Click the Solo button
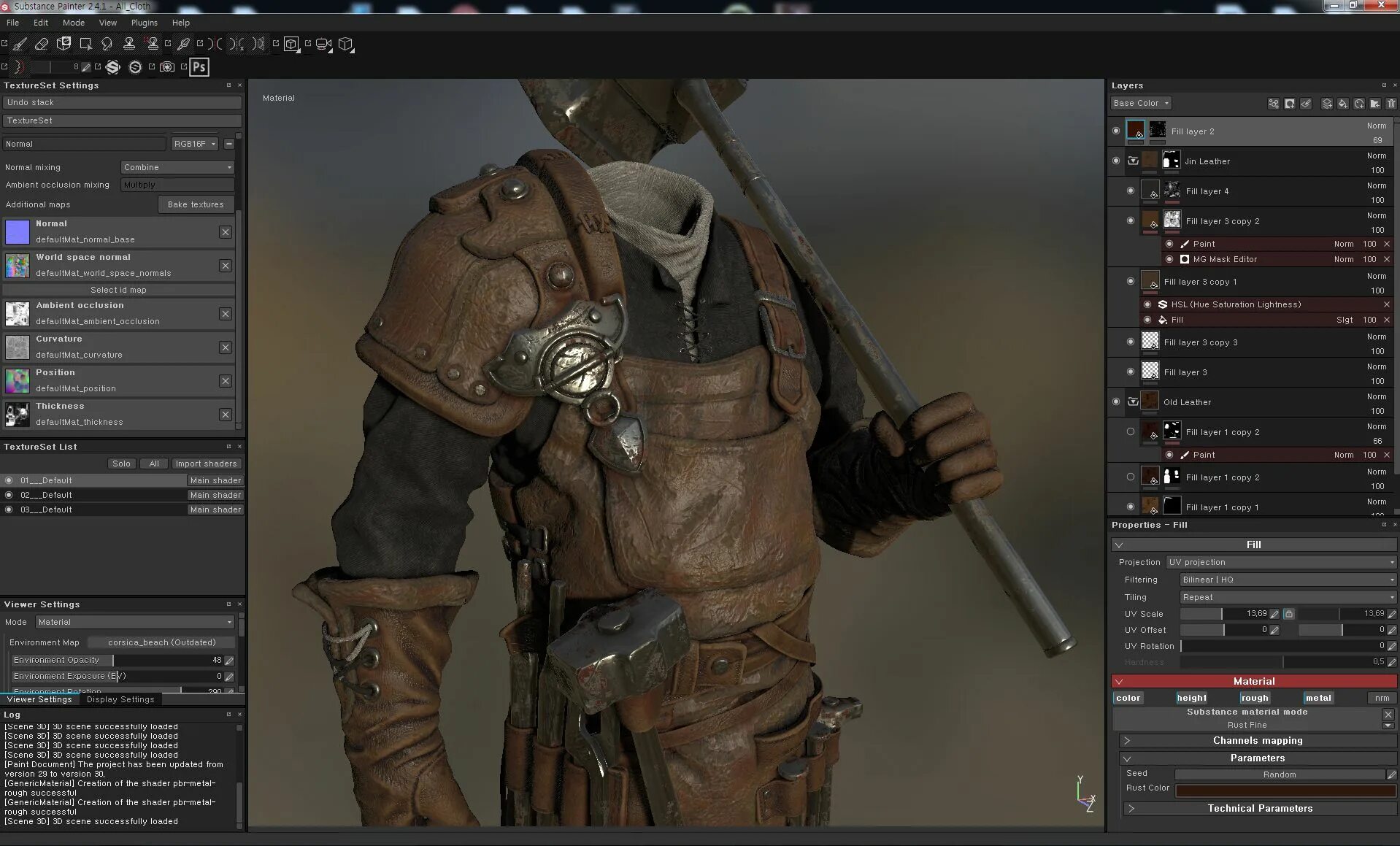1400x846 pixels. point(121,464)
